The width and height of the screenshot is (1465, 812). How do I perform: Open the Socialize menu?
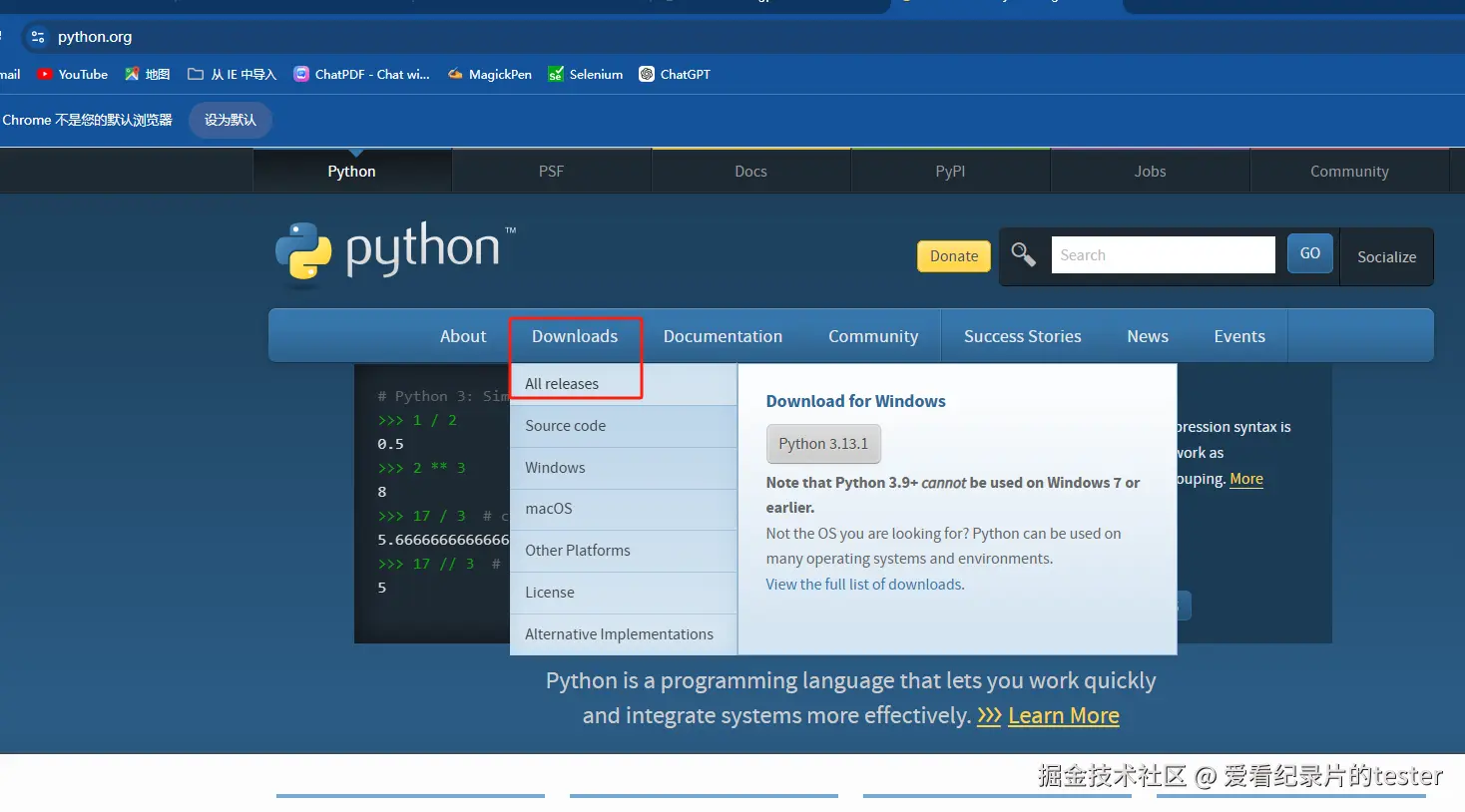click(x=1386, y=256)
